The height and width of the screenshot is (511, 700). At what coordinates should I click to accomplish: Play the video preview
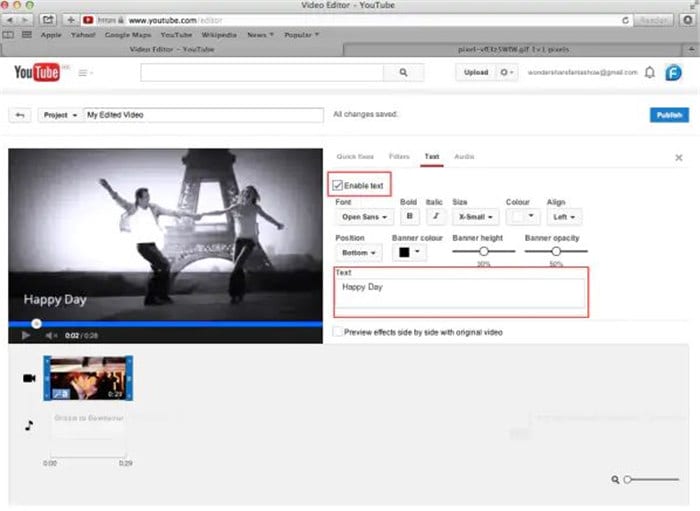(x=25, y=335)
